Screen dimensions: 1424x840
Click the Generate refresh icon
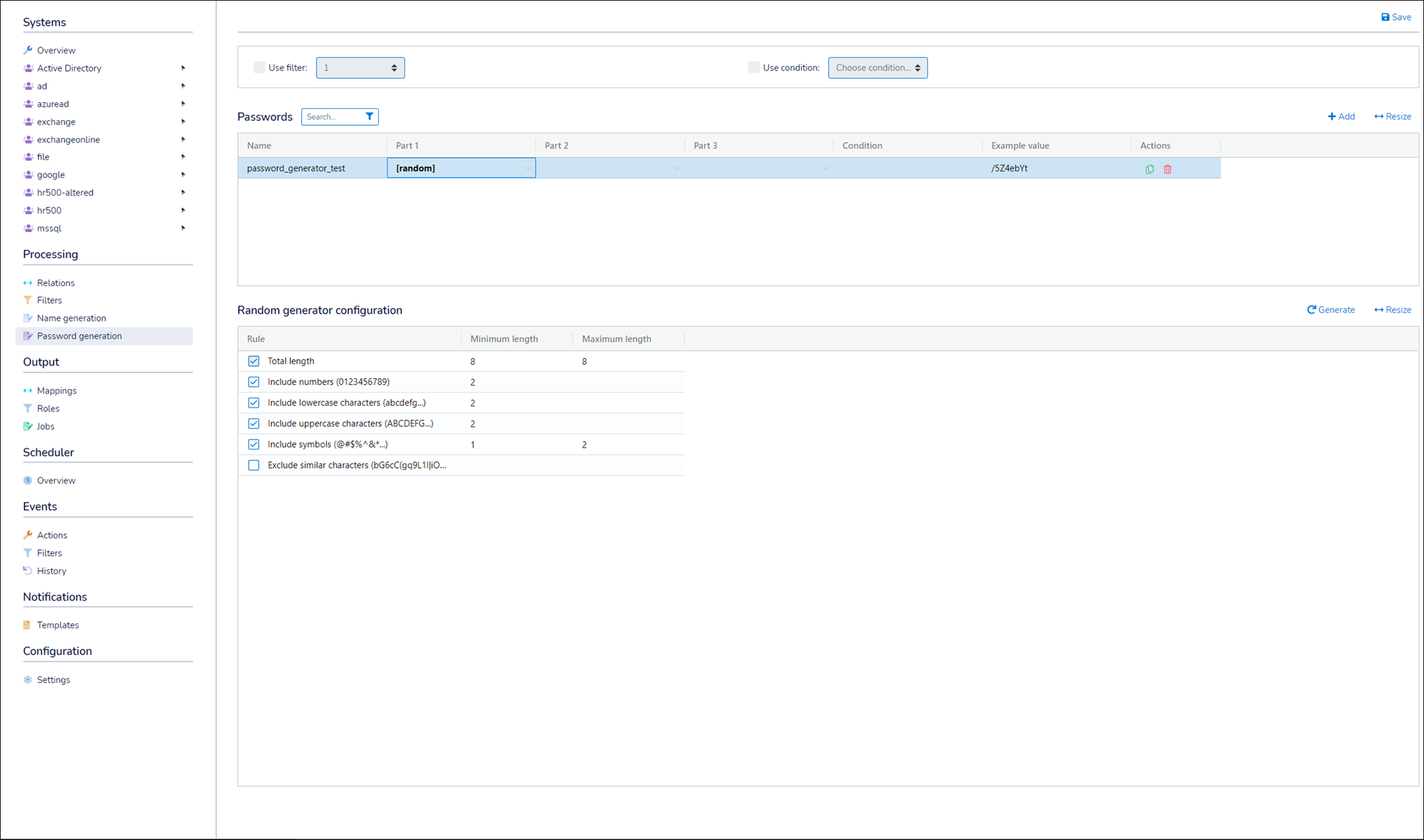pyautogui.click(x=1311, y=310)
